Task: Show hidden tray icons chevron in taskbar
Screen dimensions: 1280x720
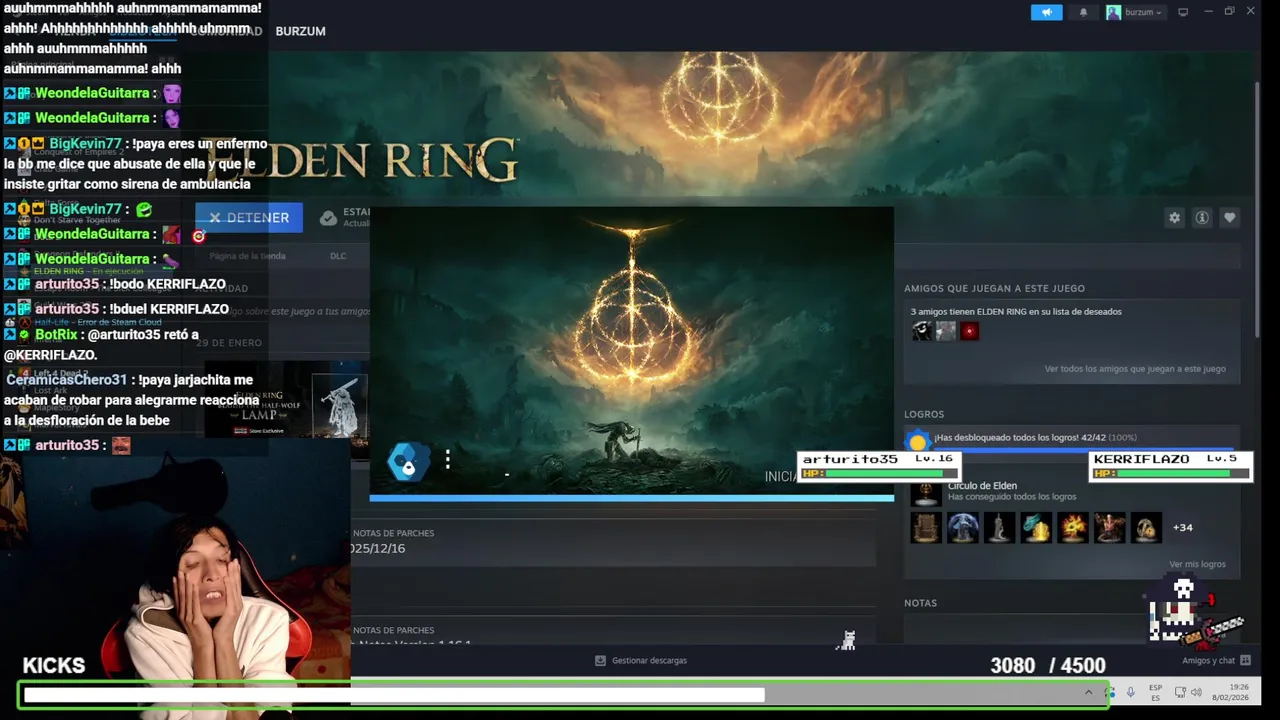Action: pos(1088,692)
